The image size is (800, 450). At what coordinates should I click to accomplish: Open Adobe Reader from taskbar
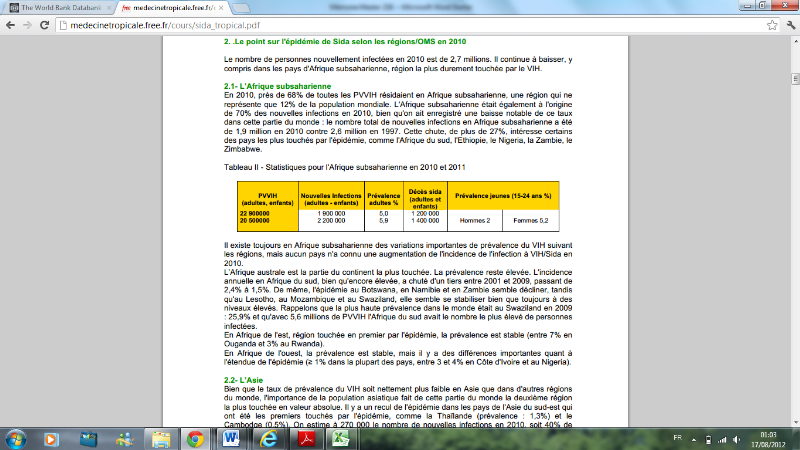tap(306, 439)
